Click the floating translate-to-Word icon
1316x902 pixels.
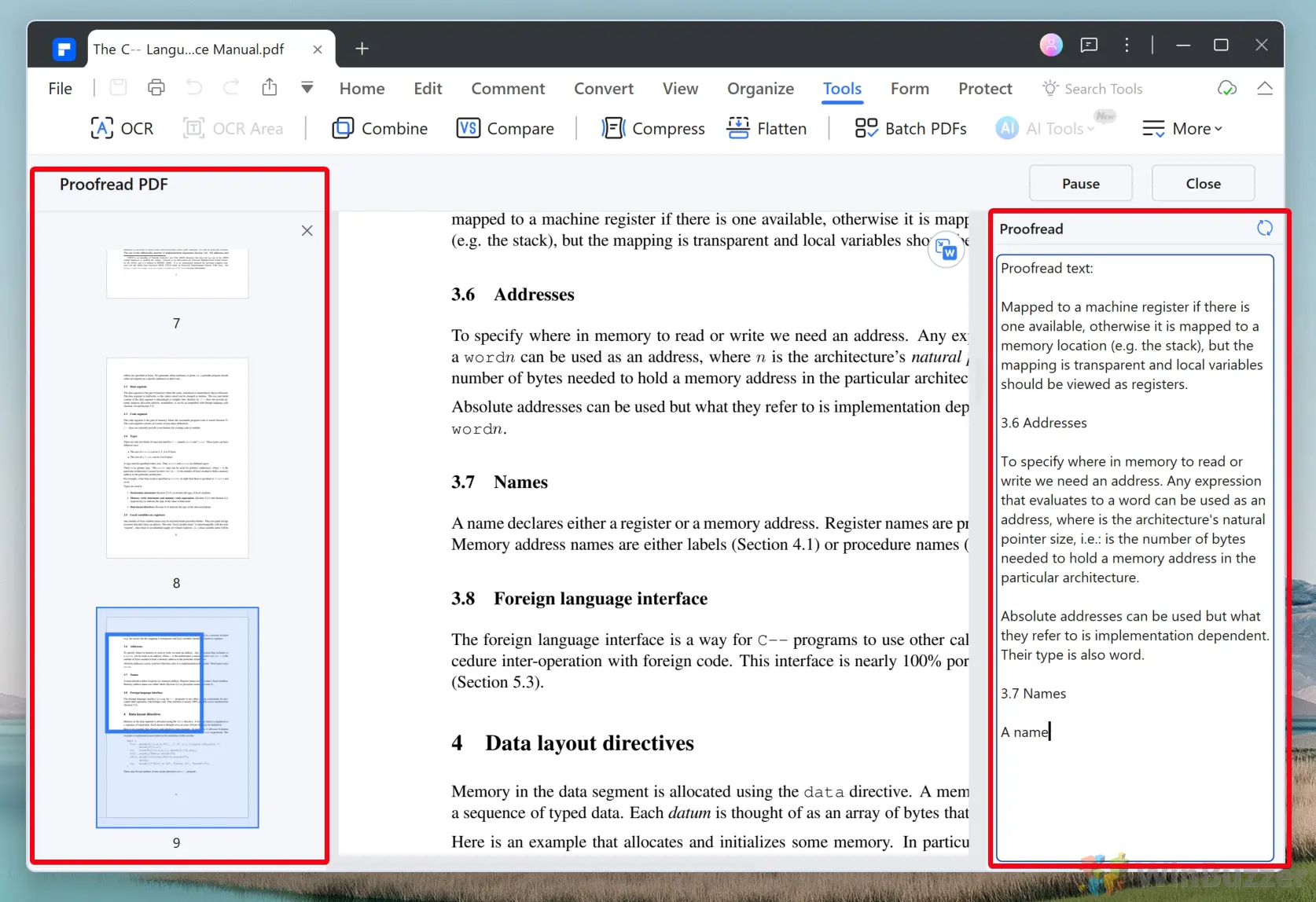tap(947, 251)
